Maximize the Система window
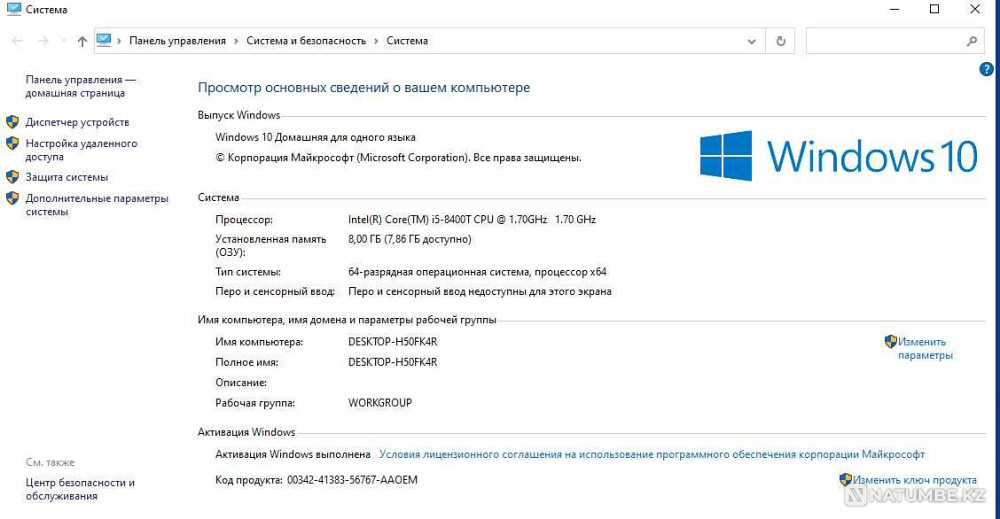1000x519 pixels. [934, 9]
